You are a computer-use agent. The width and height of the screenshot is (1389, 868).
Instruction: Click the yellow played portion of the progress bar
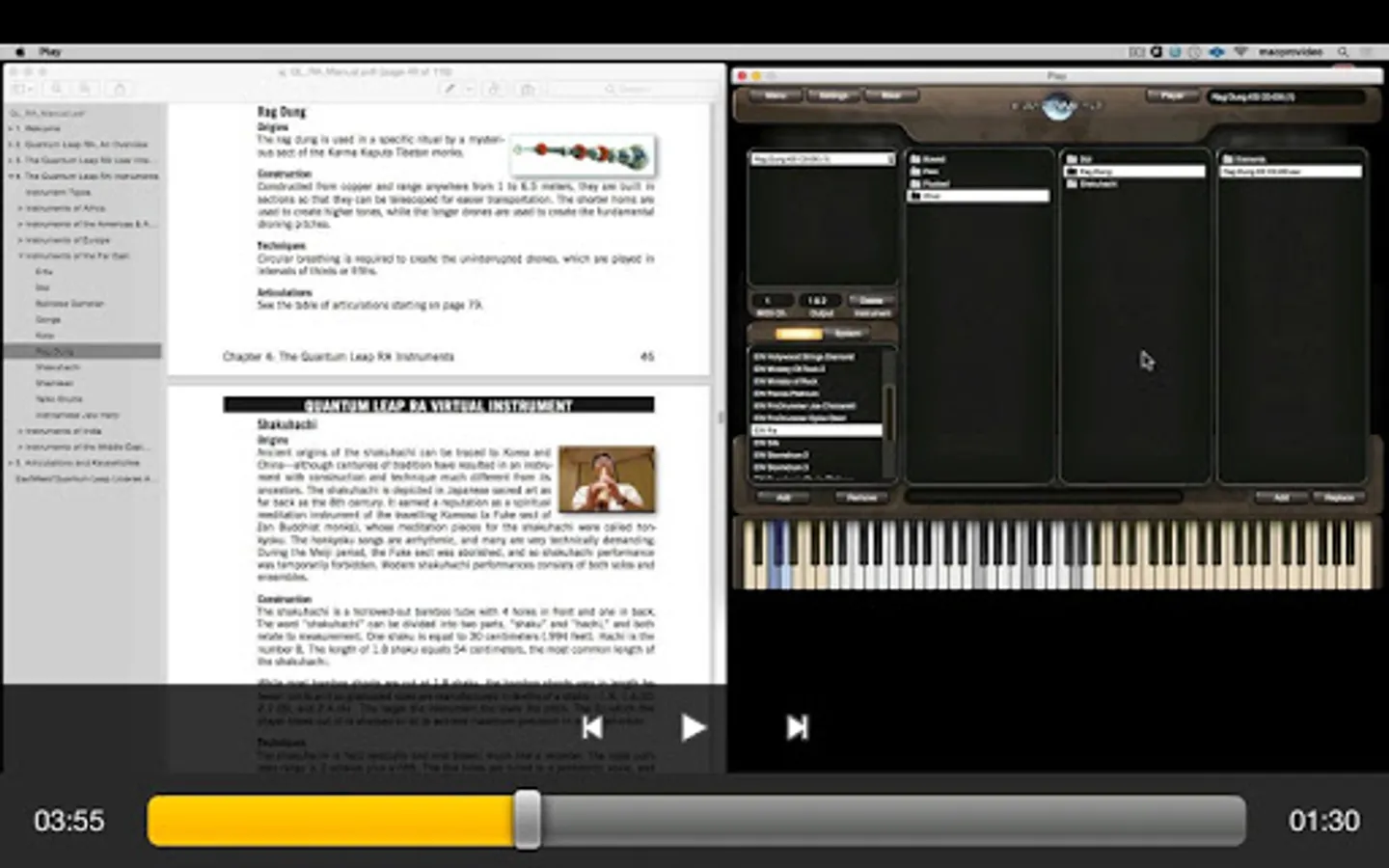[x=331, y=821]
